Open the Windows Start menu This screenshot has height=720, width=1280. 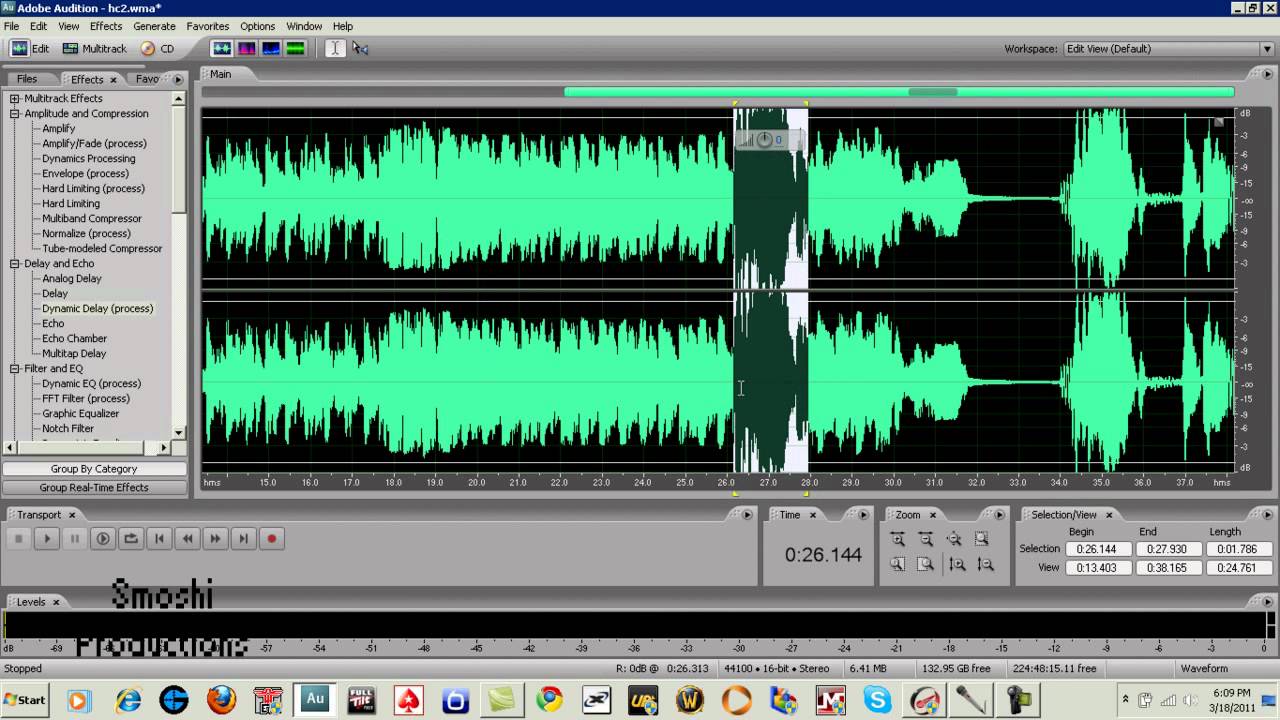[x=26, y=700]
